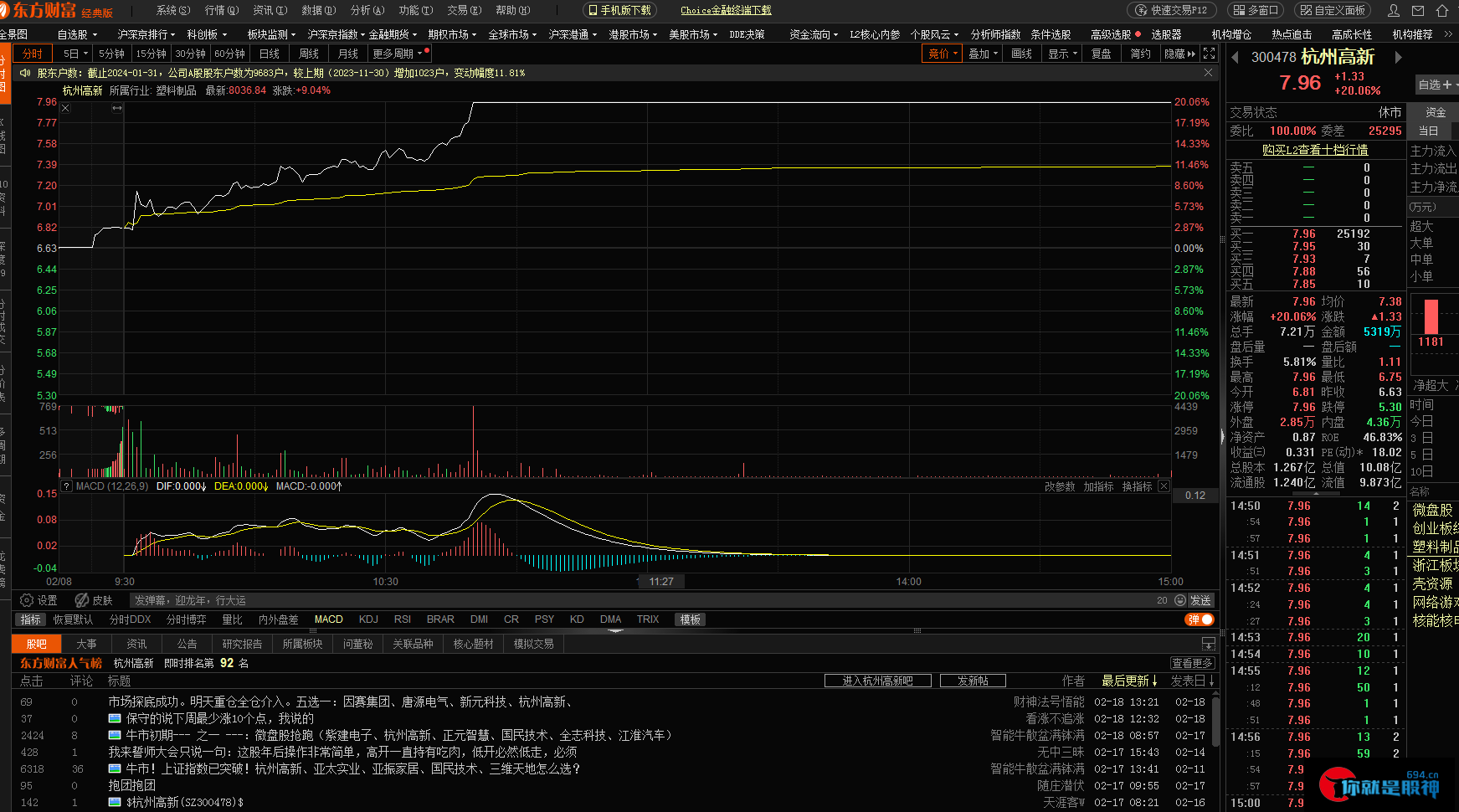Open the 行情(Q) menu
Viewport: 1459px width, 812px height.
pos(222,10)
